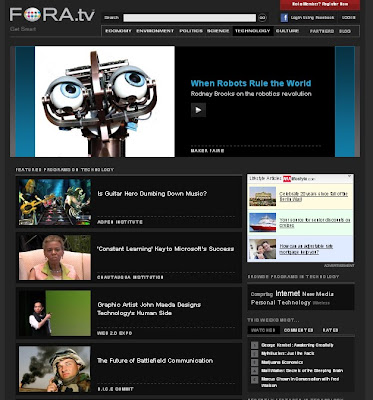Open the Technology menu tab
This screenshot has width=373, height=400.
point(252,31)
